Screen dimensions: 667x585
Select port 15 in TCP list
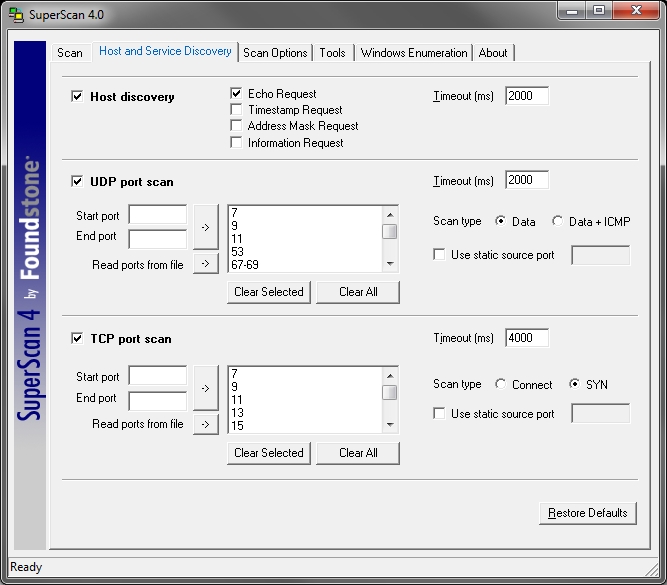point(306,425)
